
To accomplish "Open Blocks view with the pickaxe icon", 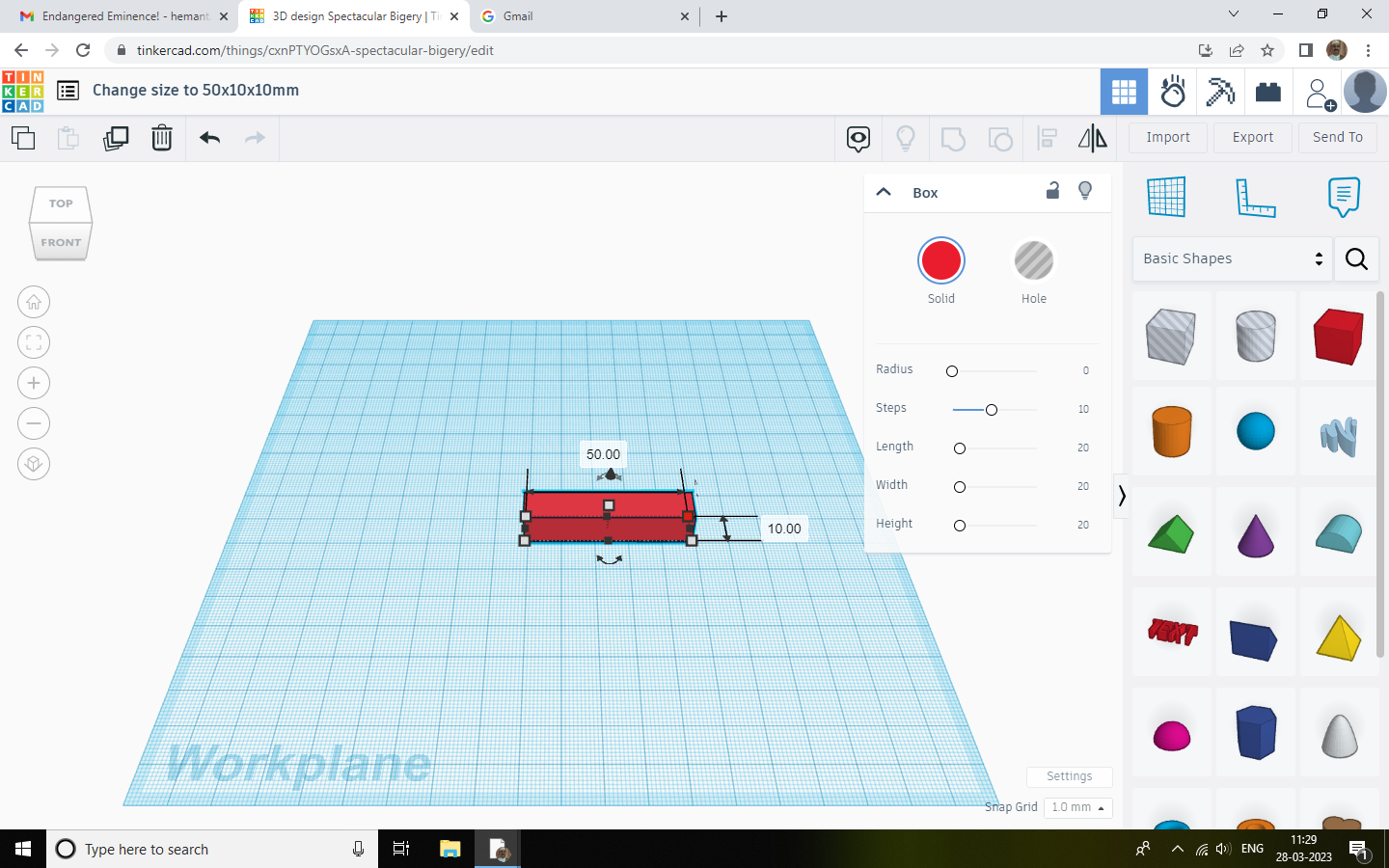I will [1219, 91].
